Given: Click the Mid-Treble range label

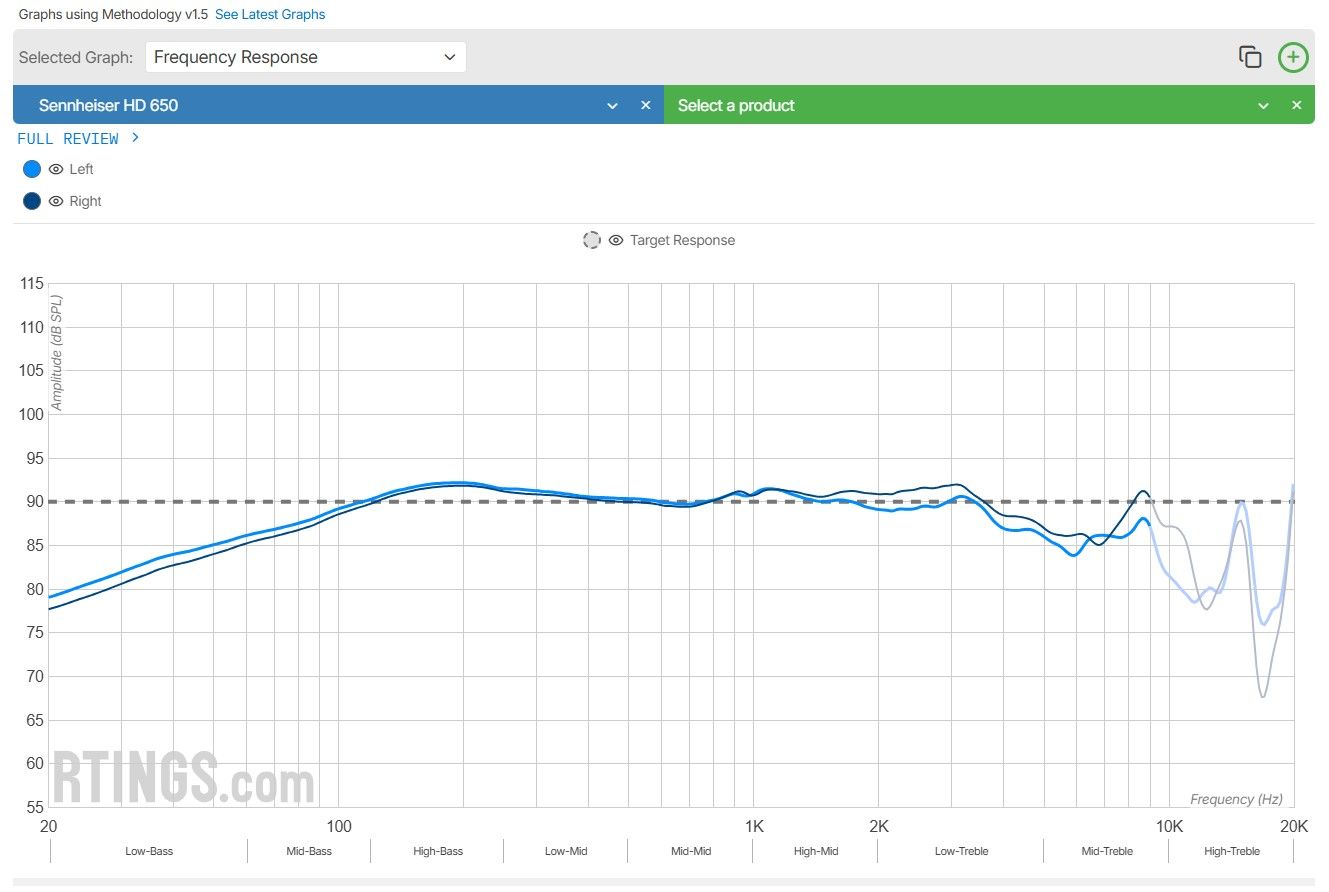Looking at the screenshot, I should point(1106,851).
